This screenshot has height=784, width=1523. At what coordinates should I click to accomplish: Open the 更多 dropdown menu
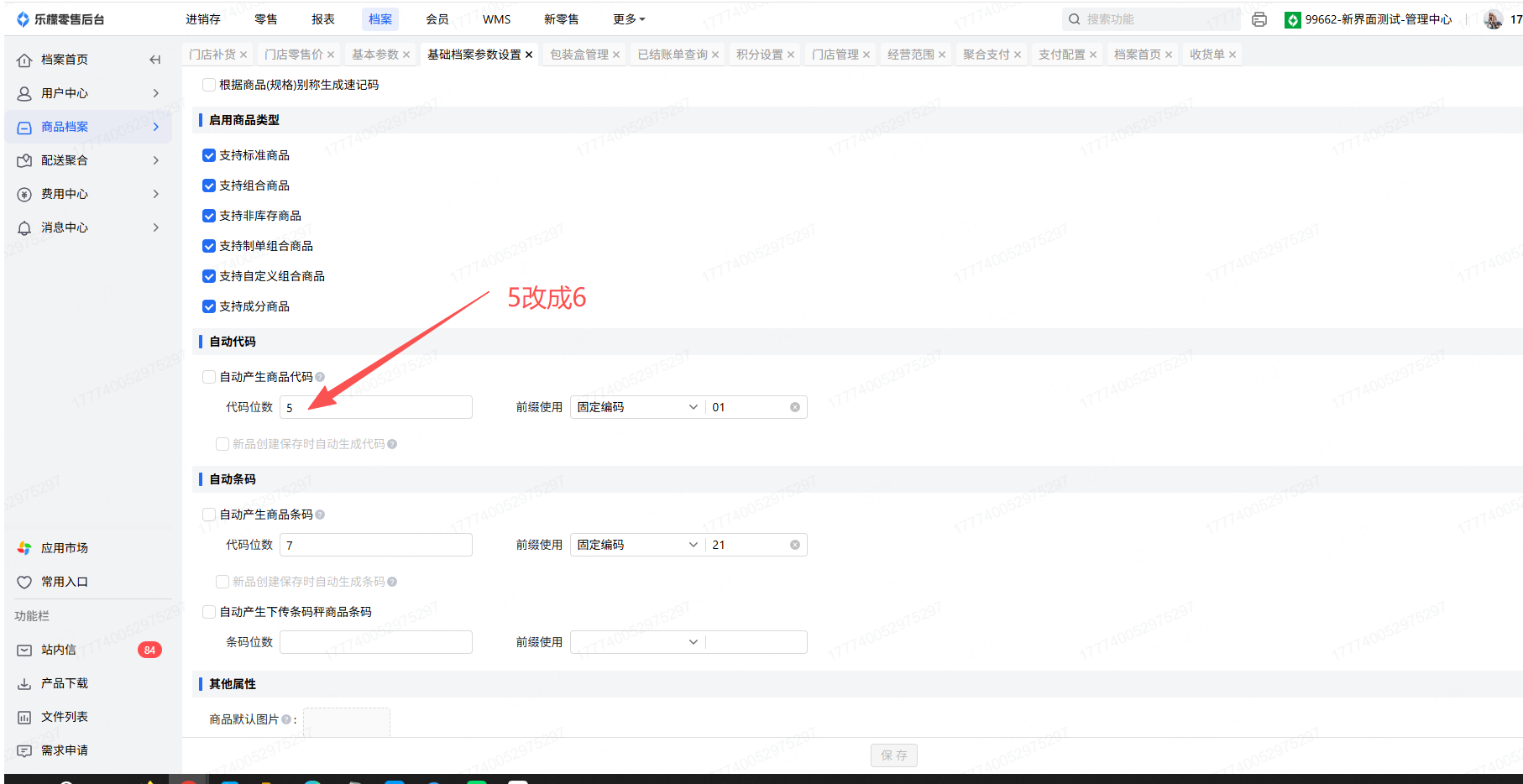click(x=629, y=19)
